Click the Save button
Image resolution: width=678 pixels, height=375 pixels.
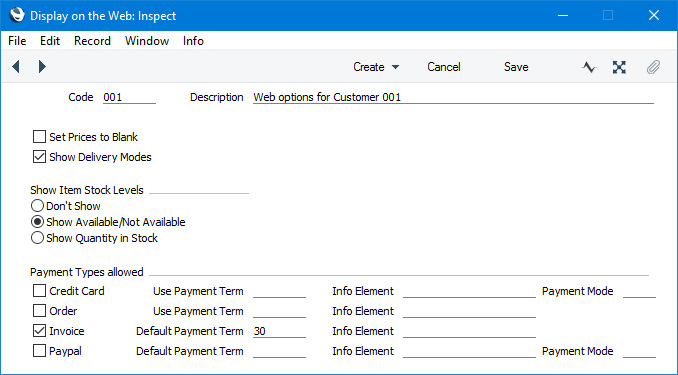point(516,67)
